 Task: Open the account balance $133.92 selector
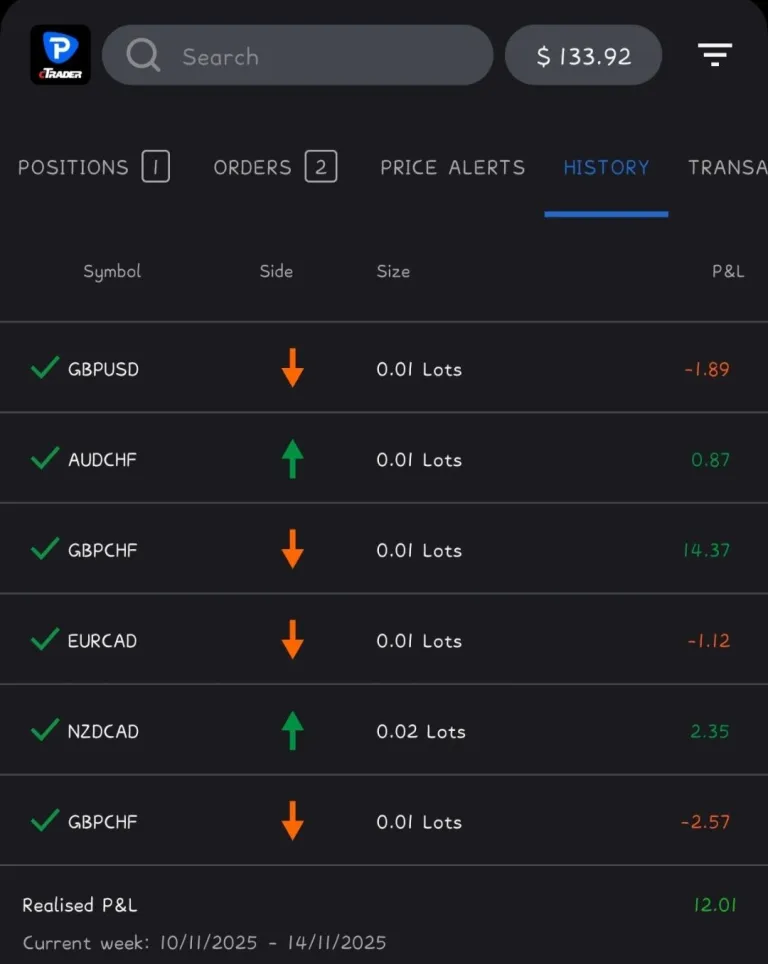click(x=583, y=55)
